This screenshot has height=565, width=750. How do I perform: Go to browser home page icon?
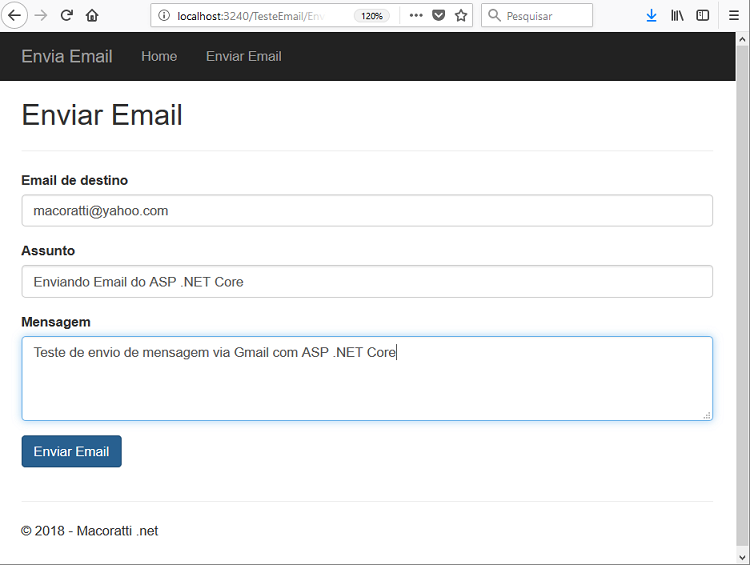pyautogui.click(x=92, y=16)
